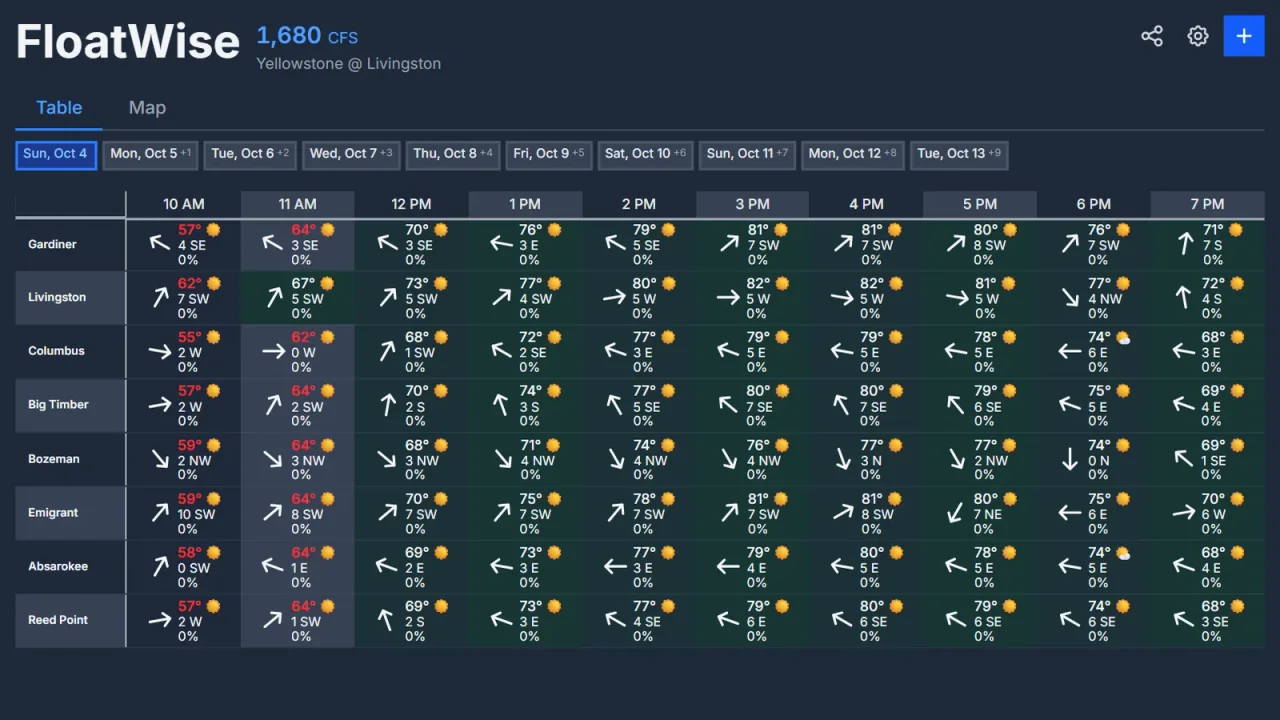The width and height of the screenshot is (1280, 720).
Task: Click the sun icon for Livingston at 12 PM
Action: coord(441,284)
